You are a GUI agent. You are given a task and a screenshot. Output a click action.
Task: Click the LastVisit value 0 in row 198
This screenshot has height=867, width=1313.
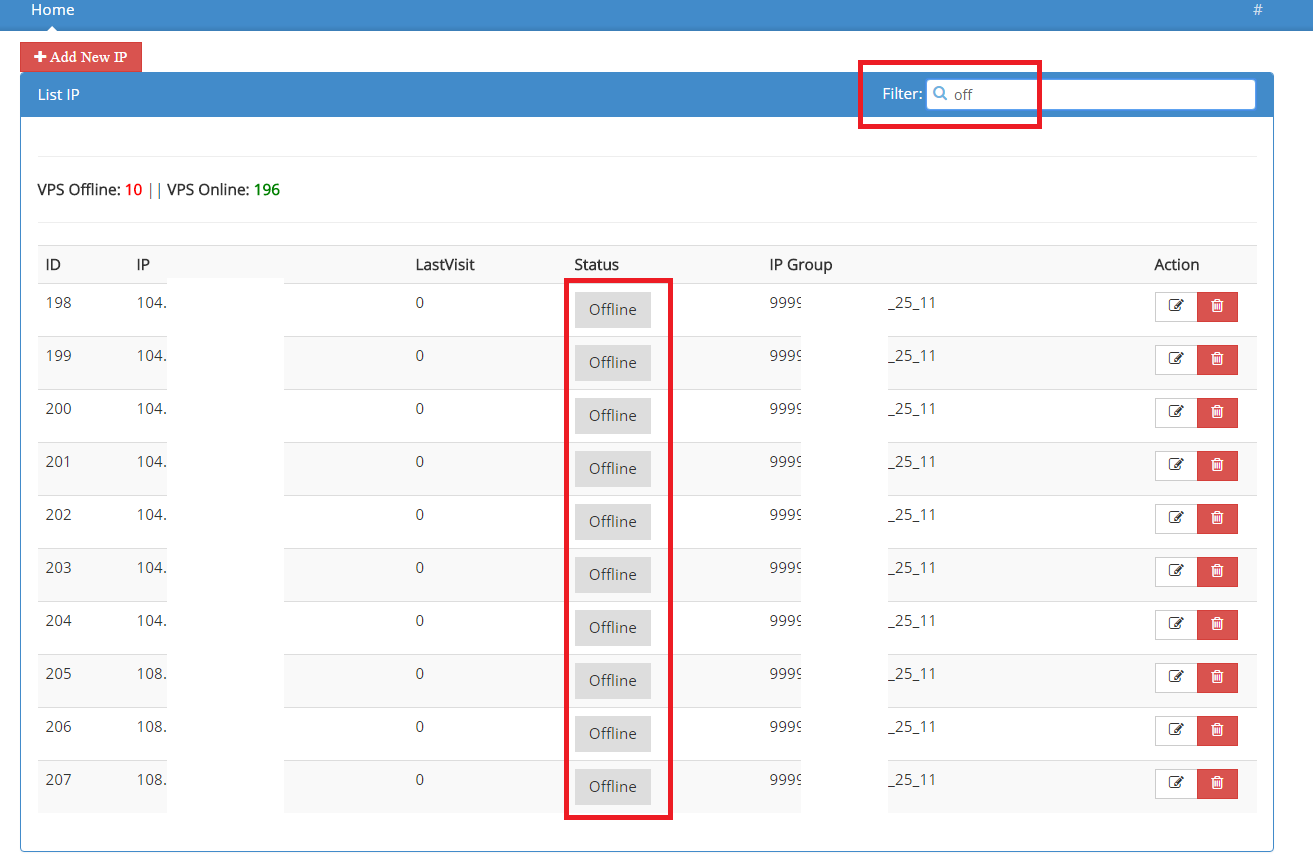tap(420, 302)
